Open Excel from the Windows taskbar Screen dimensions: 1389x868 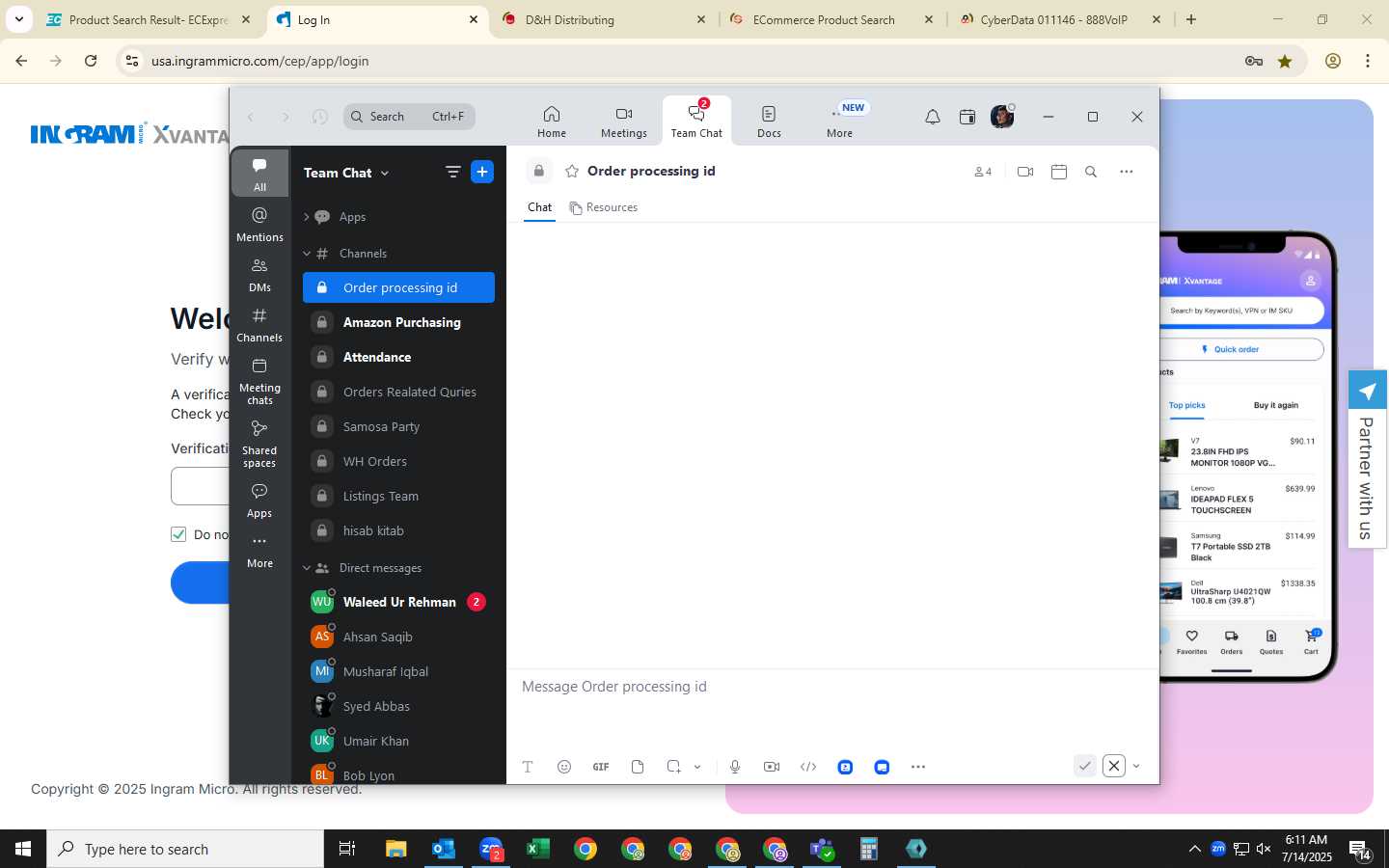point(538,849)
